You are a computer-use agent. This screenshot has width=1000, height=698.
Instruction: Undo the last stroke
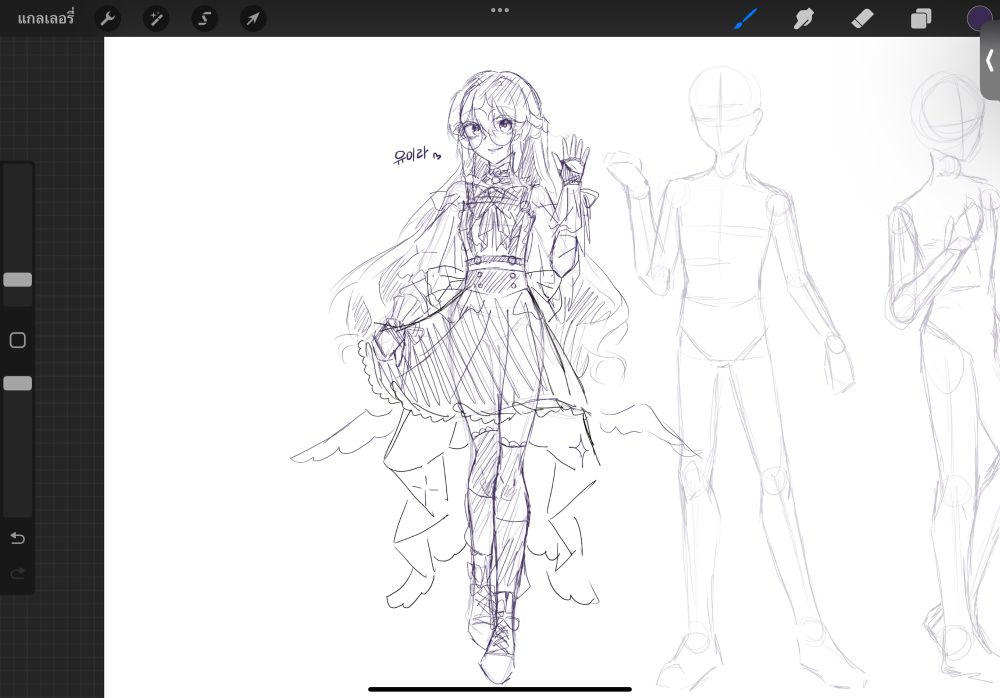18,538
